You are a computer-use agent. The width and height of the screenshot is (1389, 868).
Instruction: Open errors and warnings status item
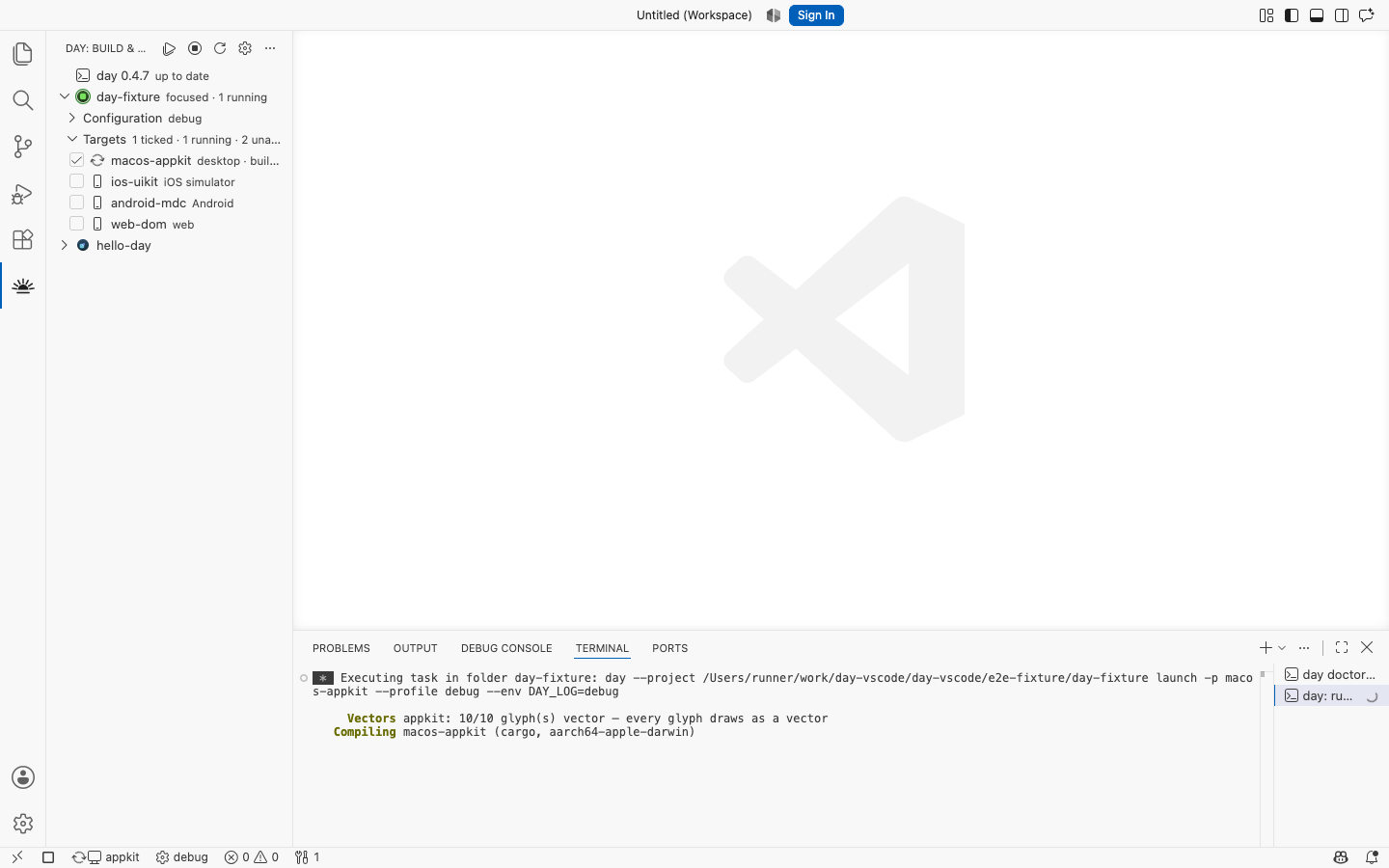252,857
